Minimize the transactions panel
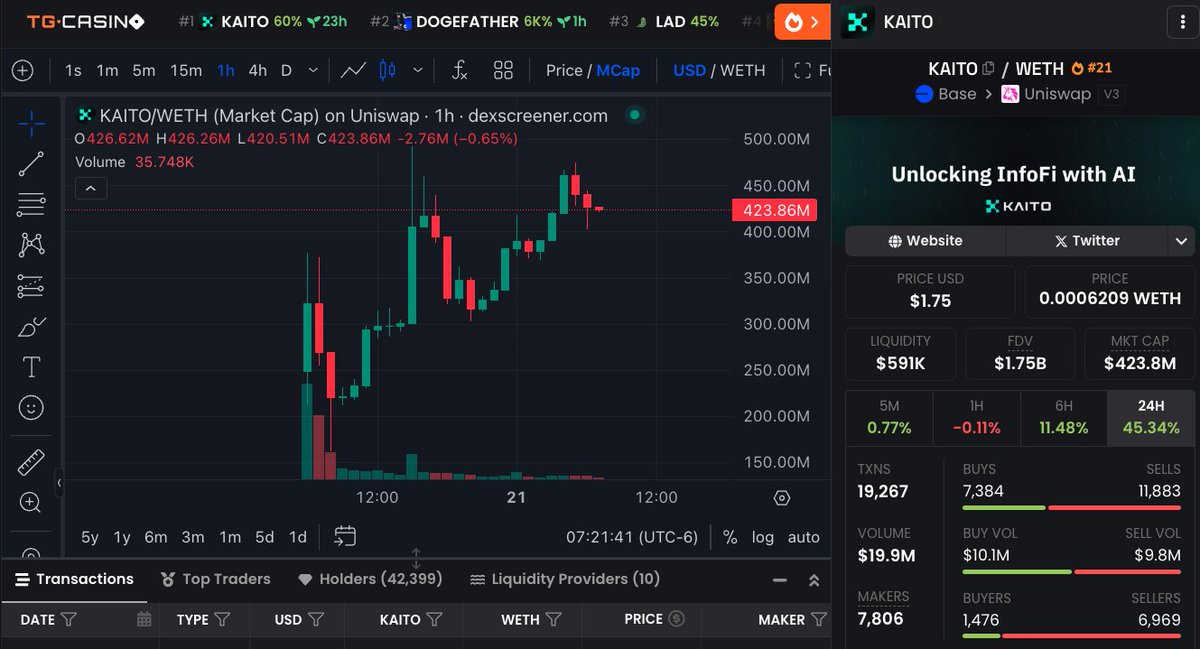The width and height of the screenshot is (1200, 649). (780, 580)
